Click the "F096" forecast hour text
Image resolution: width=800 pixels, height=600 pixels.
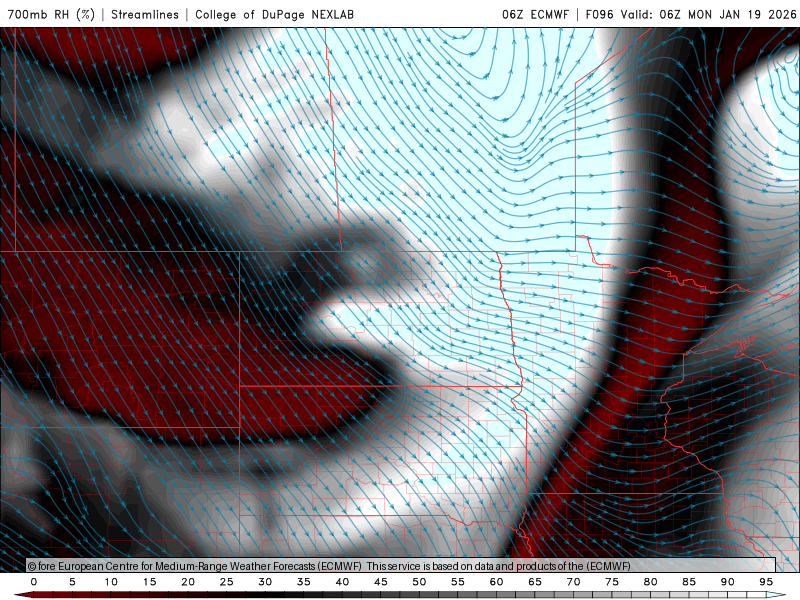click(x=599, y=14)
